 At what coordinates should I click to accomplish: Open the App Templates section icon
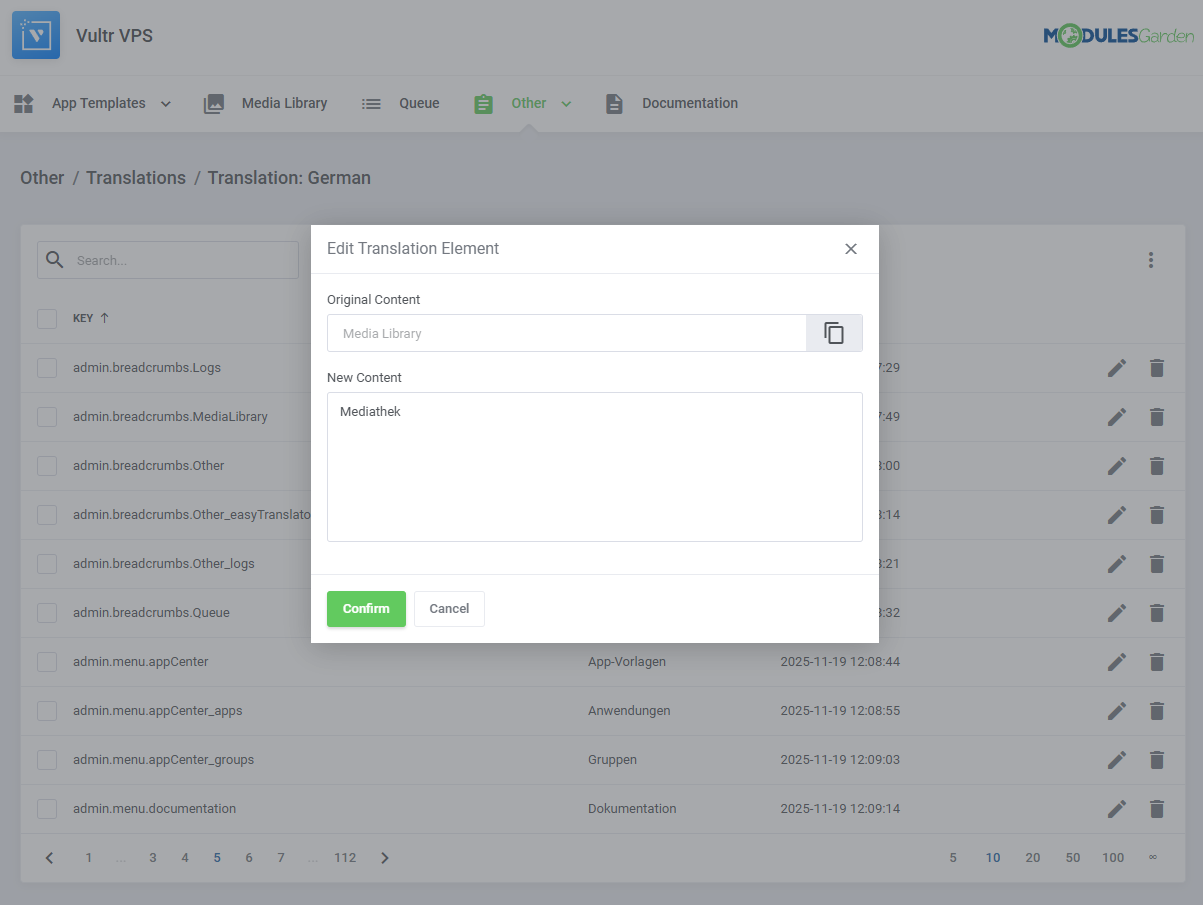[x=23, y=102]
